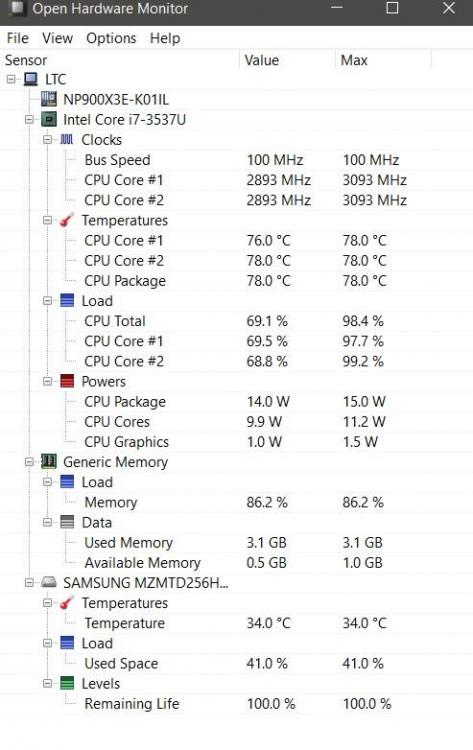Collapse the LTC root node
473x750 pixels.
point(11,79)
